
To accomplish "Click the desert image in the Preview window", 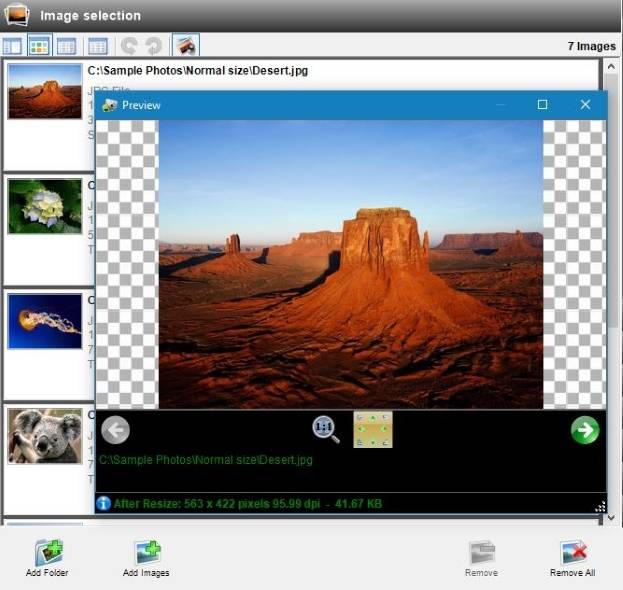I will [x=351, y=264].
